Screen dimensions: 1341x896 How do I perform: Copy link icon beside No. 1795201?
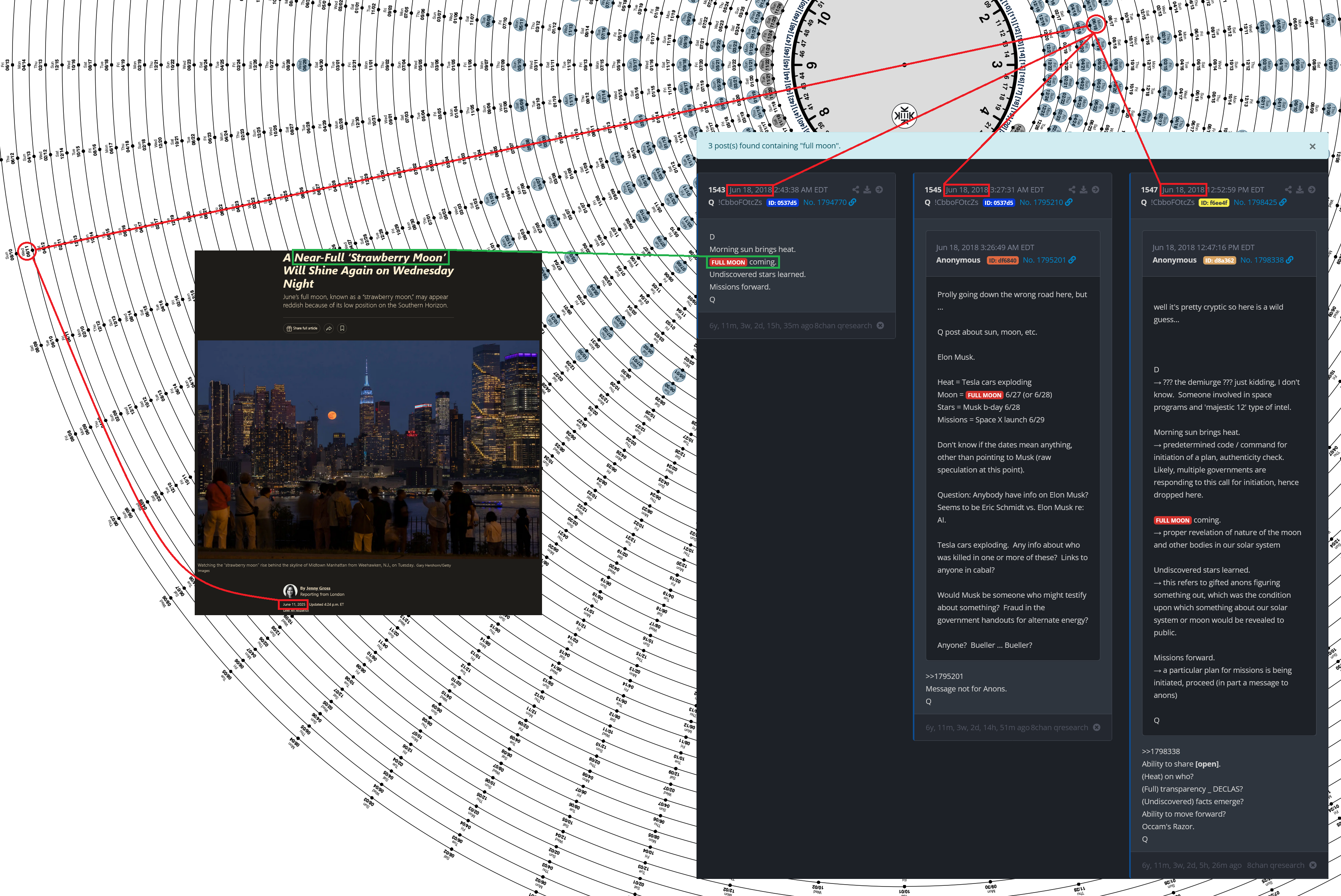(1072, 260)
